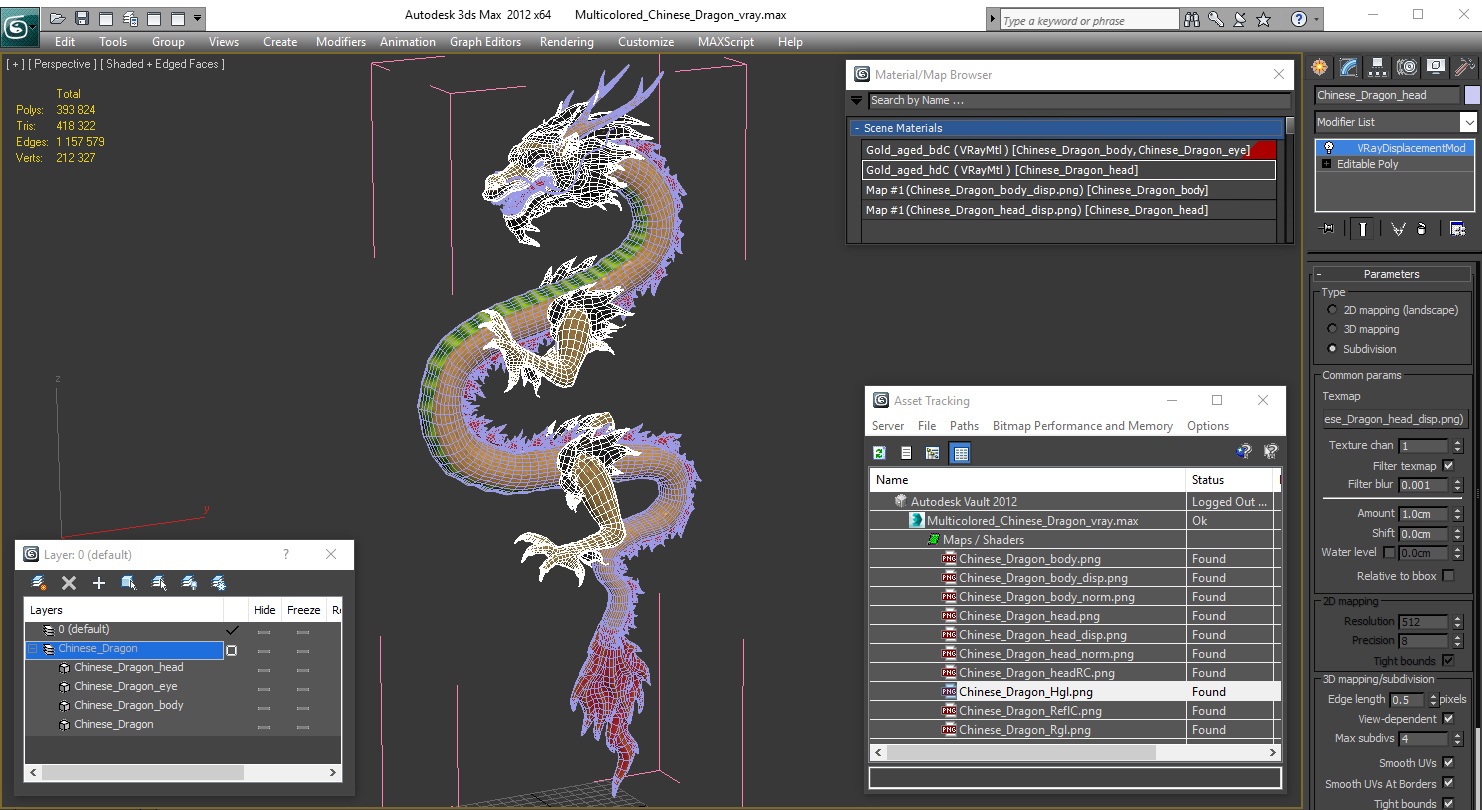Click the binoculars search icon
1482x810 pixels.
tap(1191, 19)
